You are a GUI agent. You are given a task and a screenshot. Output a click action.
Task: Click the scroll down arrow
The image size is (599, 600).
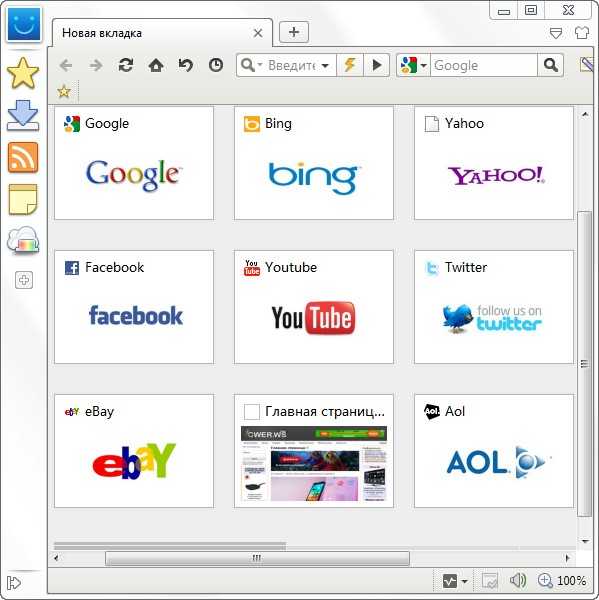585,541
